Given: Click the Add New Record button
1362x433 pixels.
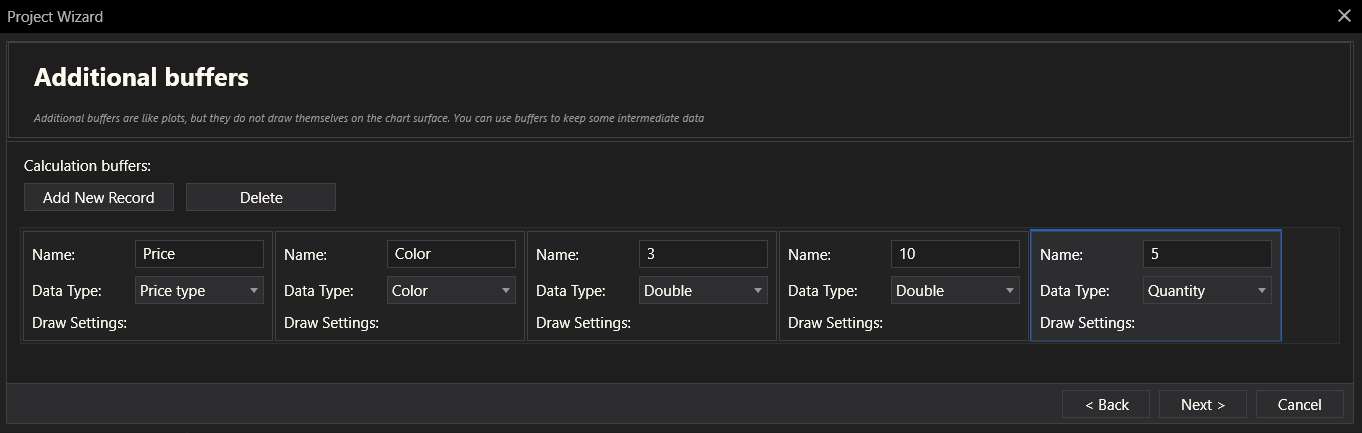Looking at the screenshot, I should point(98,197).
